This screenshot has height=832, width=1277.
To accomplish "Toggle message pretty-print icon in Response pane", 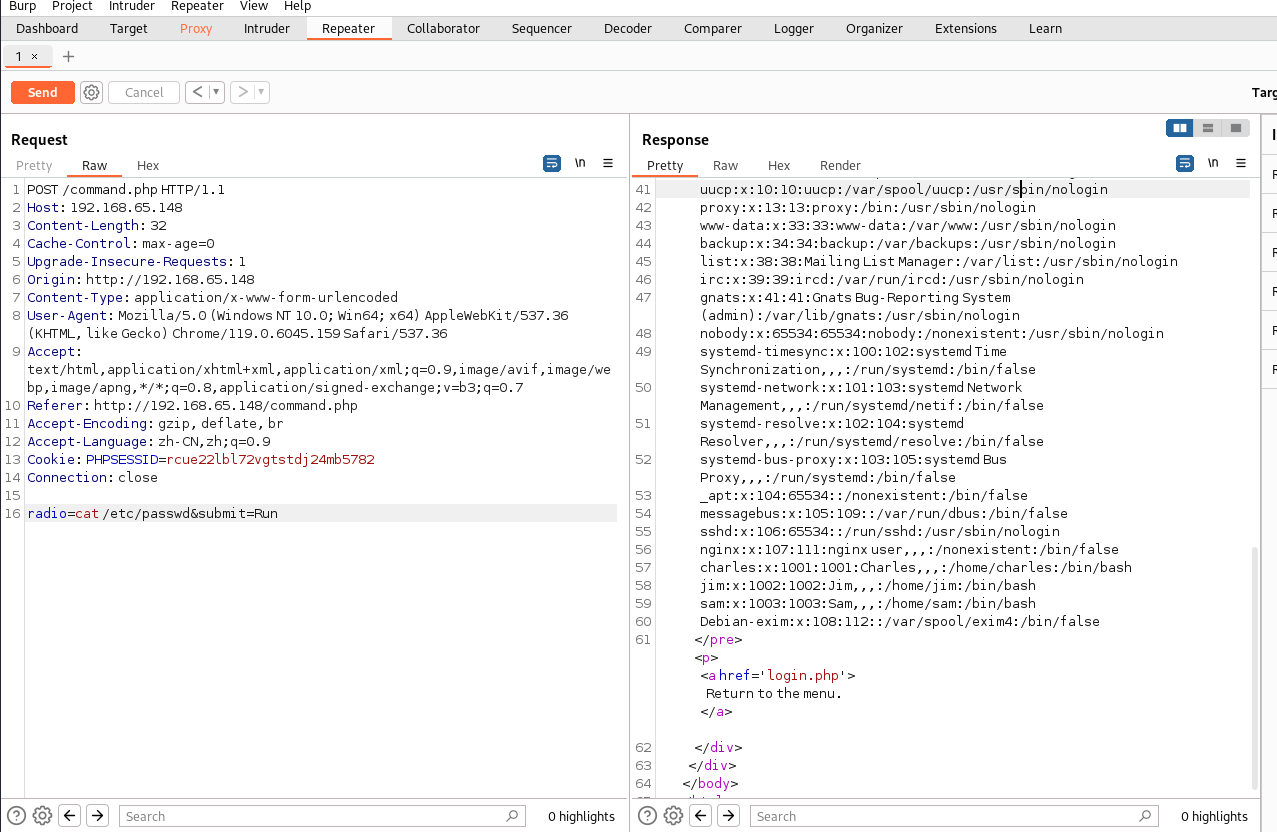I will [1185, 163].
